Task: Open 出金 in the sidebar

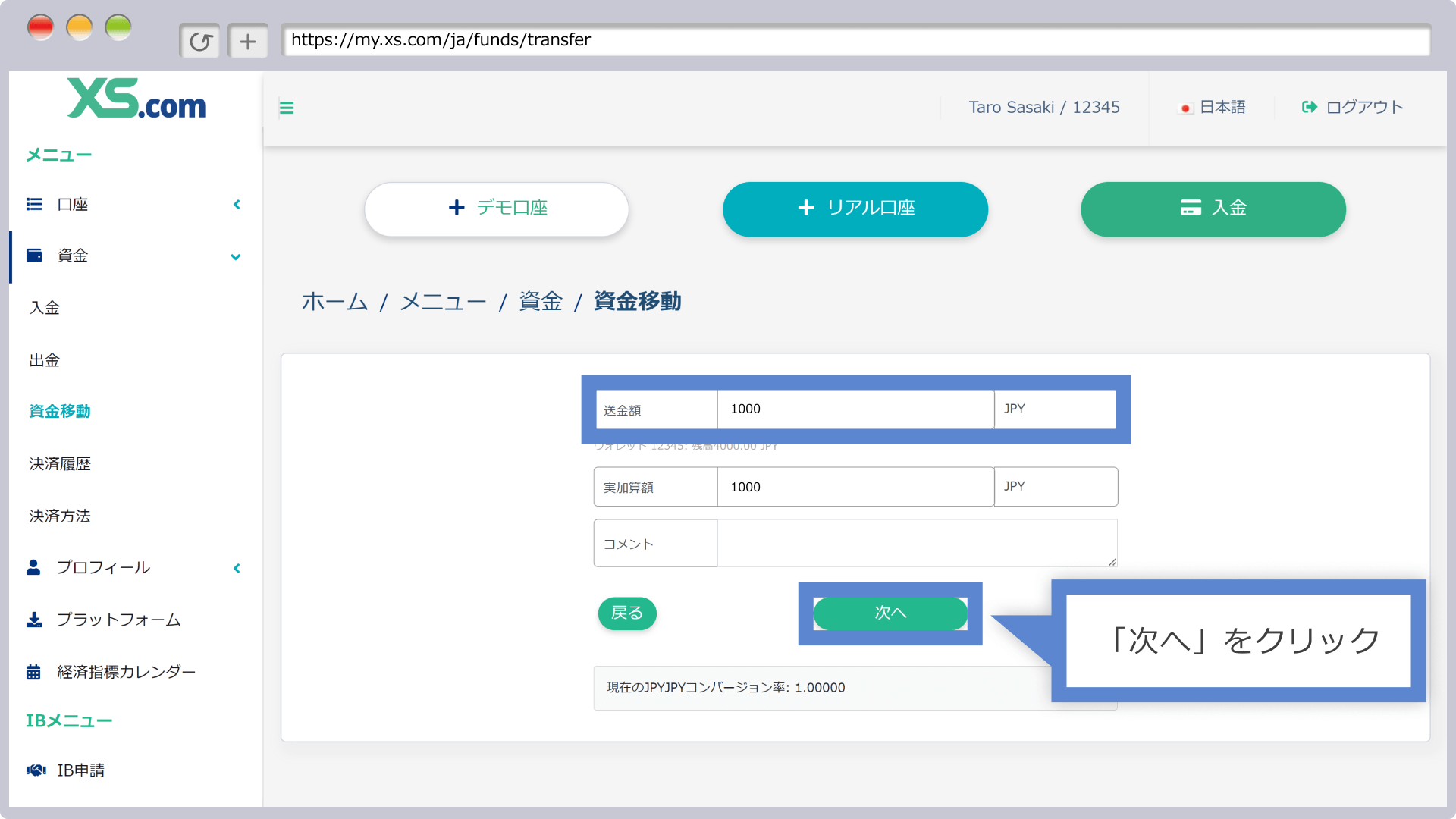Action: [x=45, y=360]
